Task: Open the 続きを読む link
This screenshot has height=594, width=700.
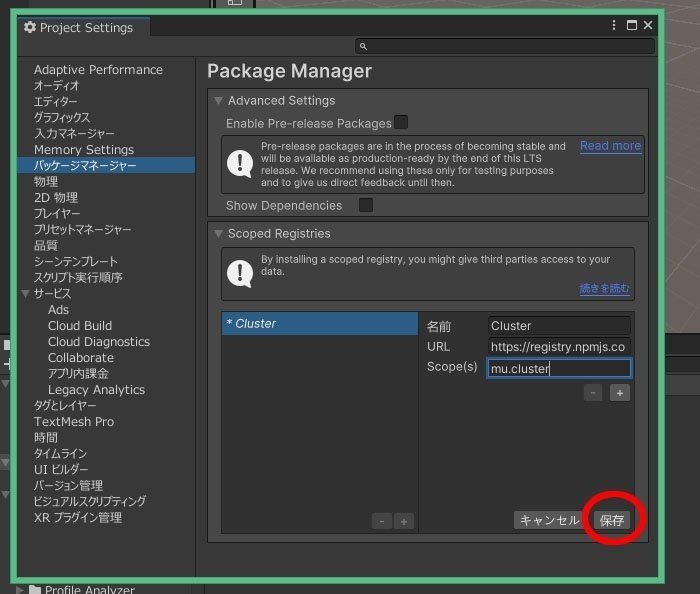Action: 604,288
